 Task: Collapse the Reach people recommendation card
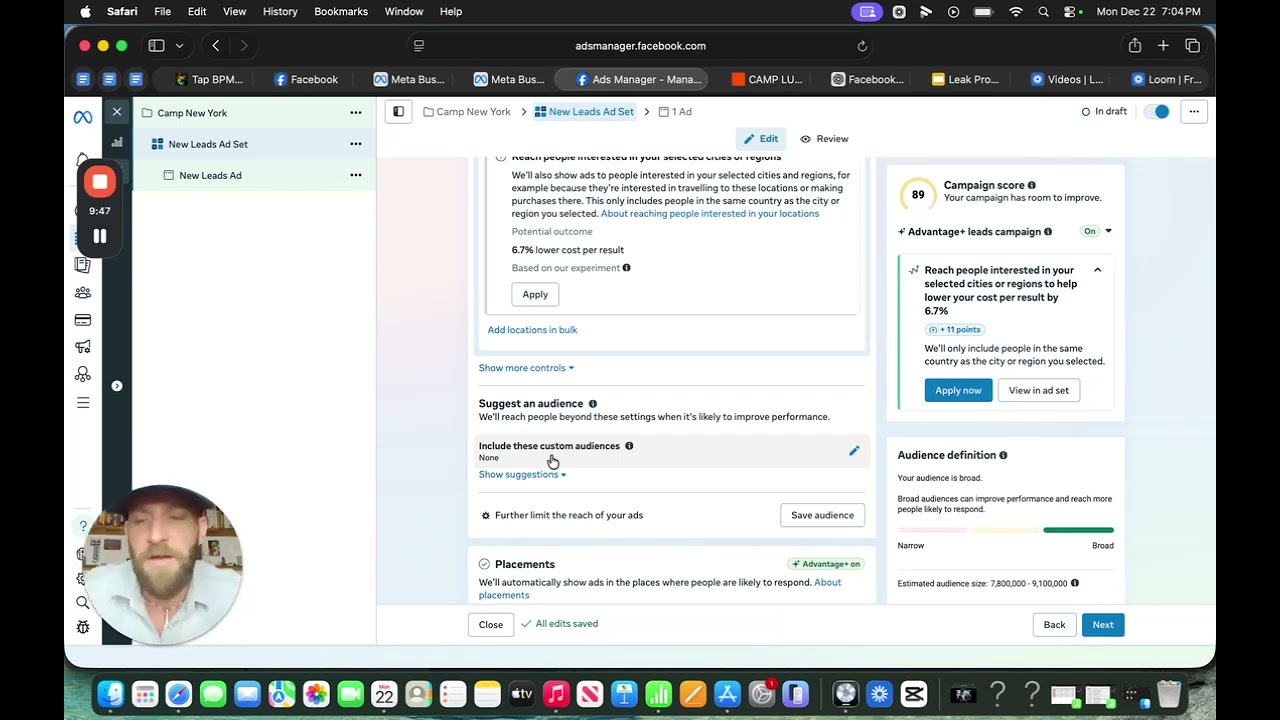1097,270
